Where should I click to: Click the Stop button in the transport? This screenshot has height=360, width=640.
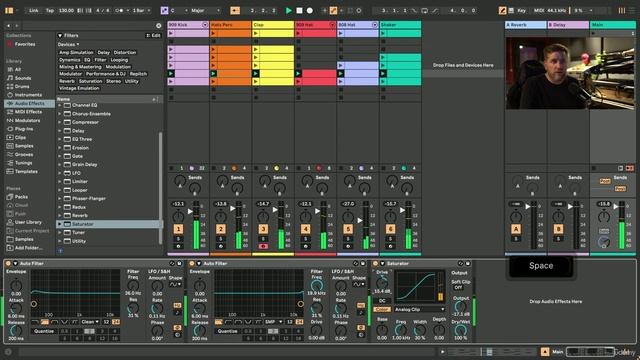pyautogui.click(x=299, y=11)
